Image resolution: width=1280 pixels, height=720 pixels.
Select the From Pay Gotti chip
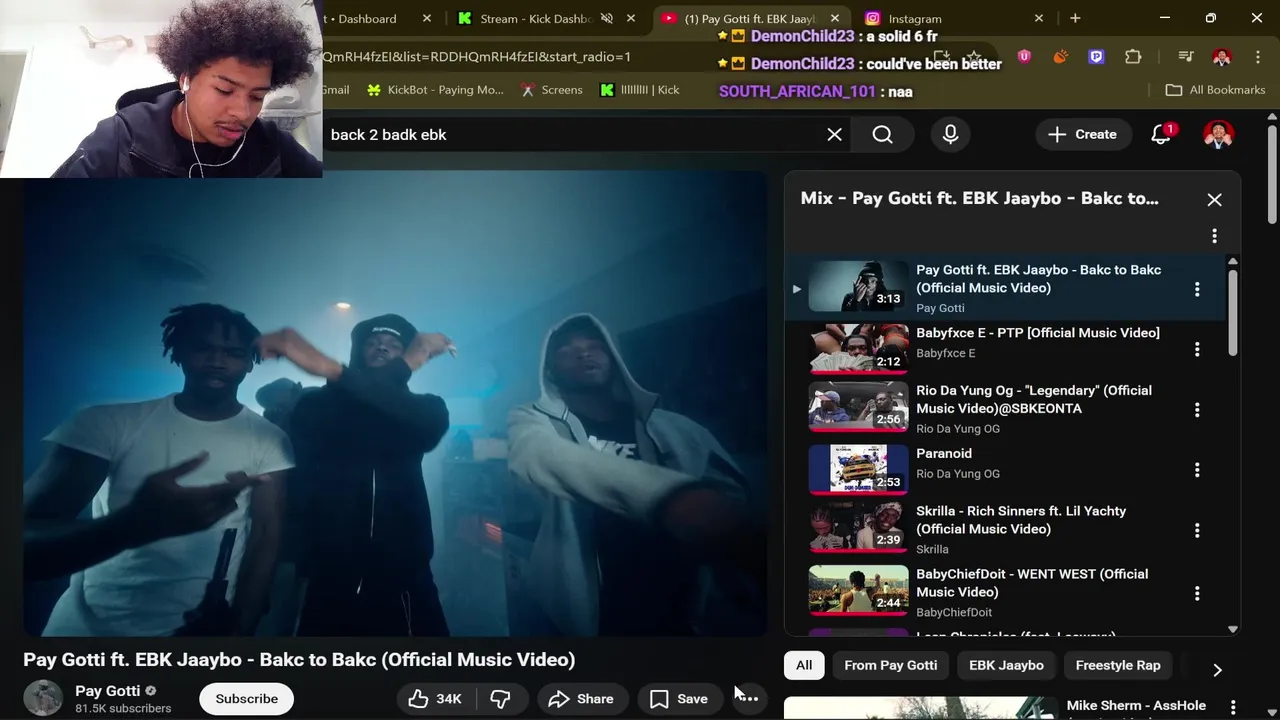point(890,665)
